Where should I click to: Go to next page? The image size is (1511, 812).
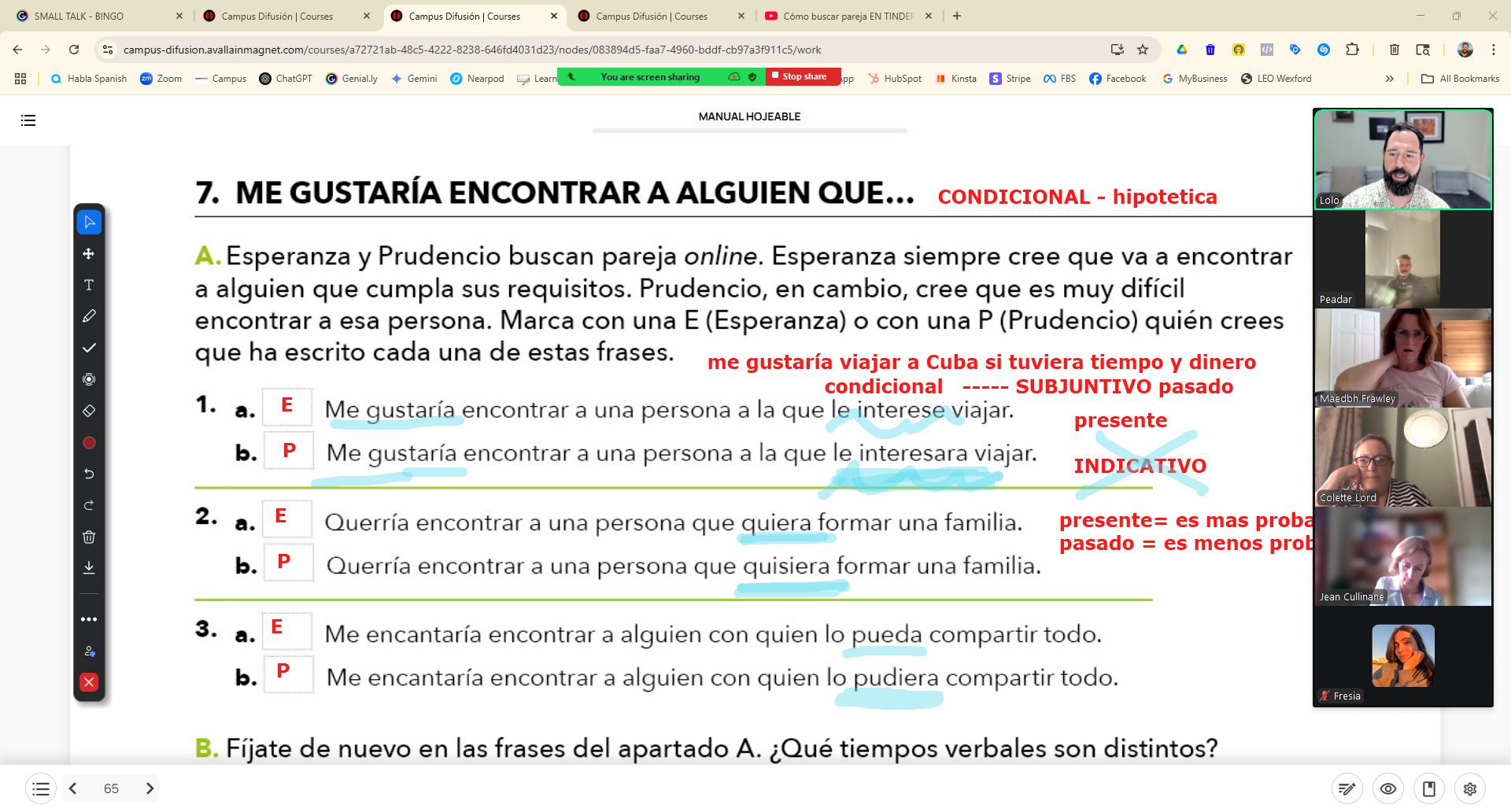(150, 788)
